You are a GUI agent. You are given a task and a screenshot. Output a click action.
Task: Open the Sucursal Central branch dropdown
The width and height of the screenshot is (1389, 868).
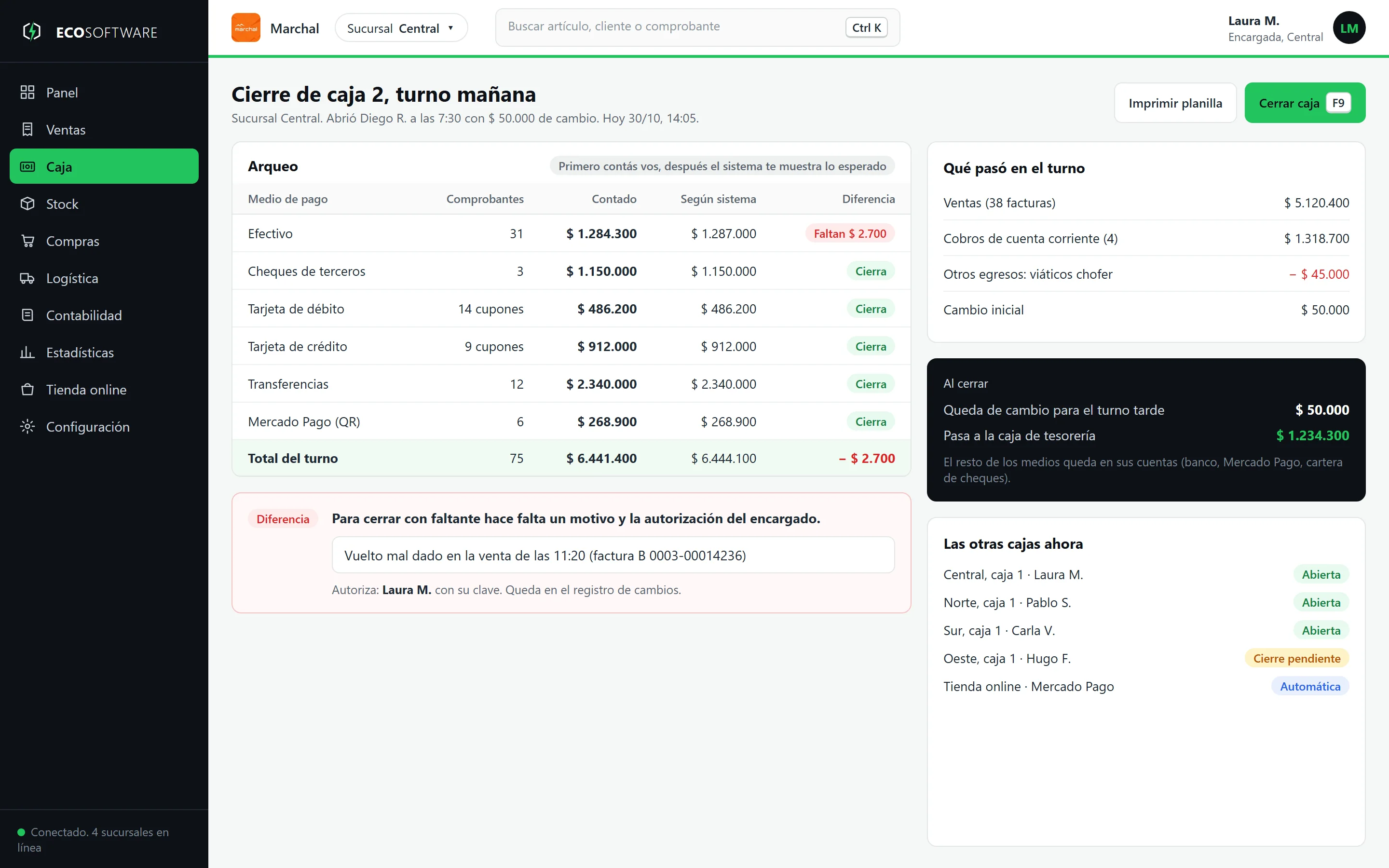(401, 27)
